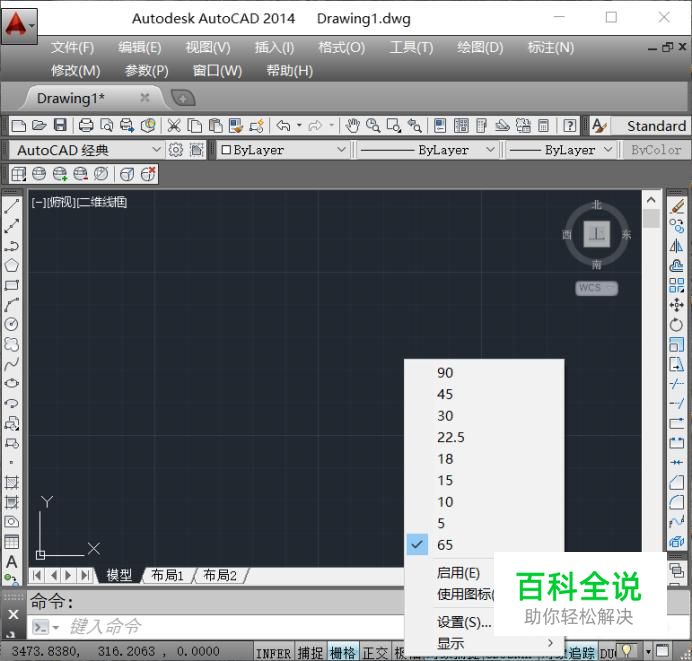Image resolution: width=692 pixels, height=661 pixels.
Task: Click the drawing area vertical scrollbar thumb
Action: (651, 218)
